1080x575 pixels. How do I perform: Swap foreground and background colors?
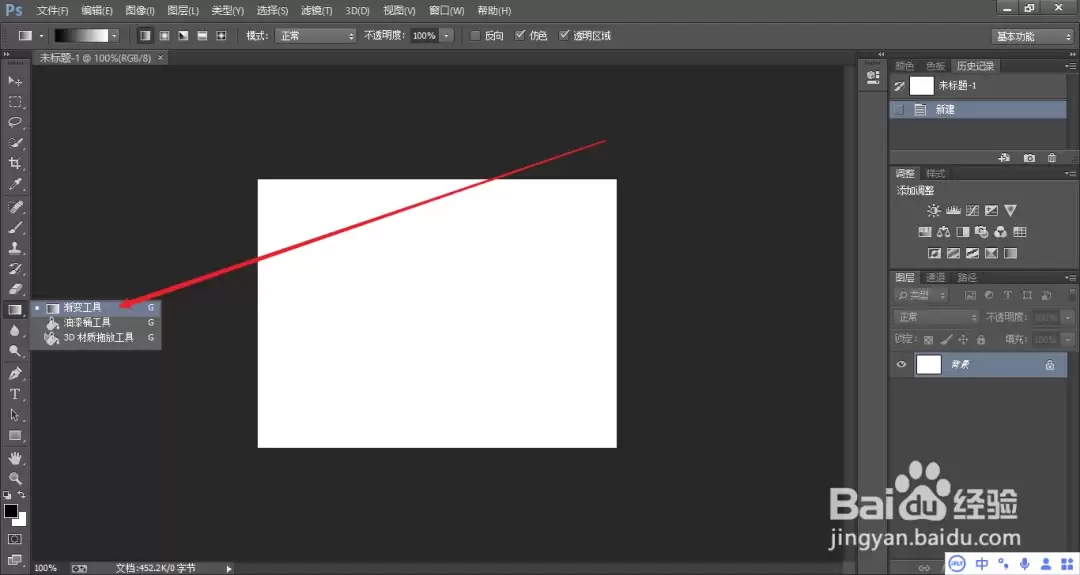(21, 494)
